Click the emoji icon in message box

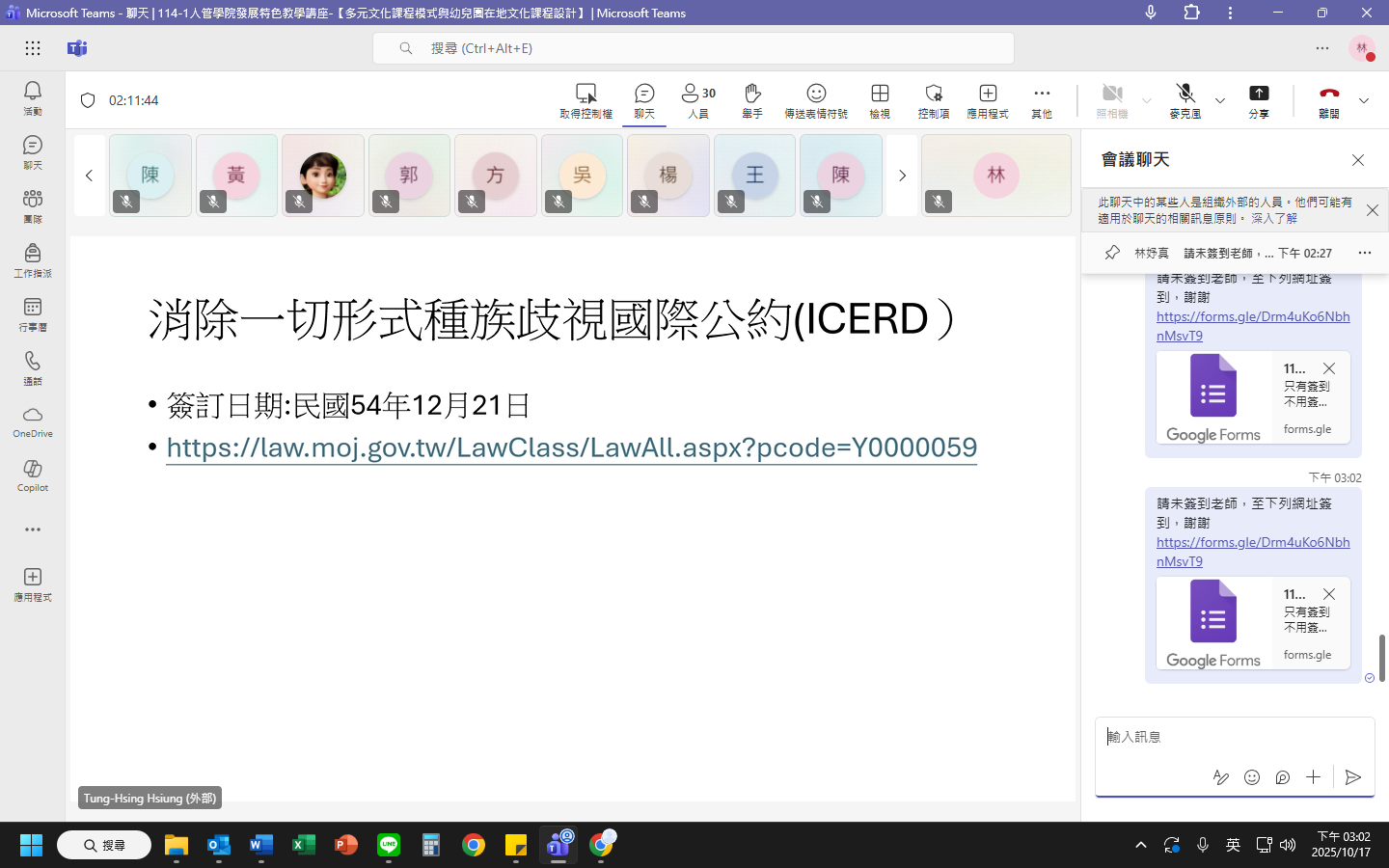pos(1252,777)
